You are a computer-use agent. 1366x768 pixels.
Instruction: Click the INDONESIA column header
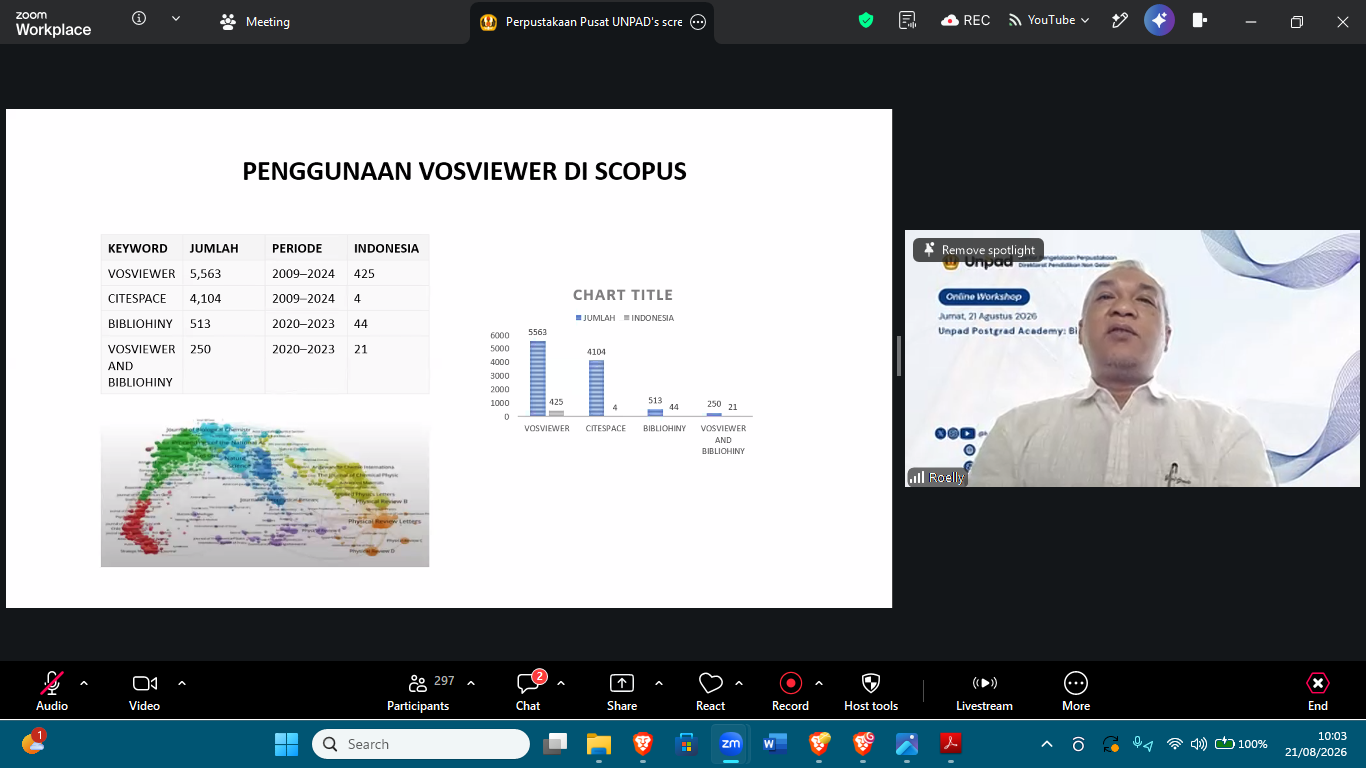pos(386,248)
